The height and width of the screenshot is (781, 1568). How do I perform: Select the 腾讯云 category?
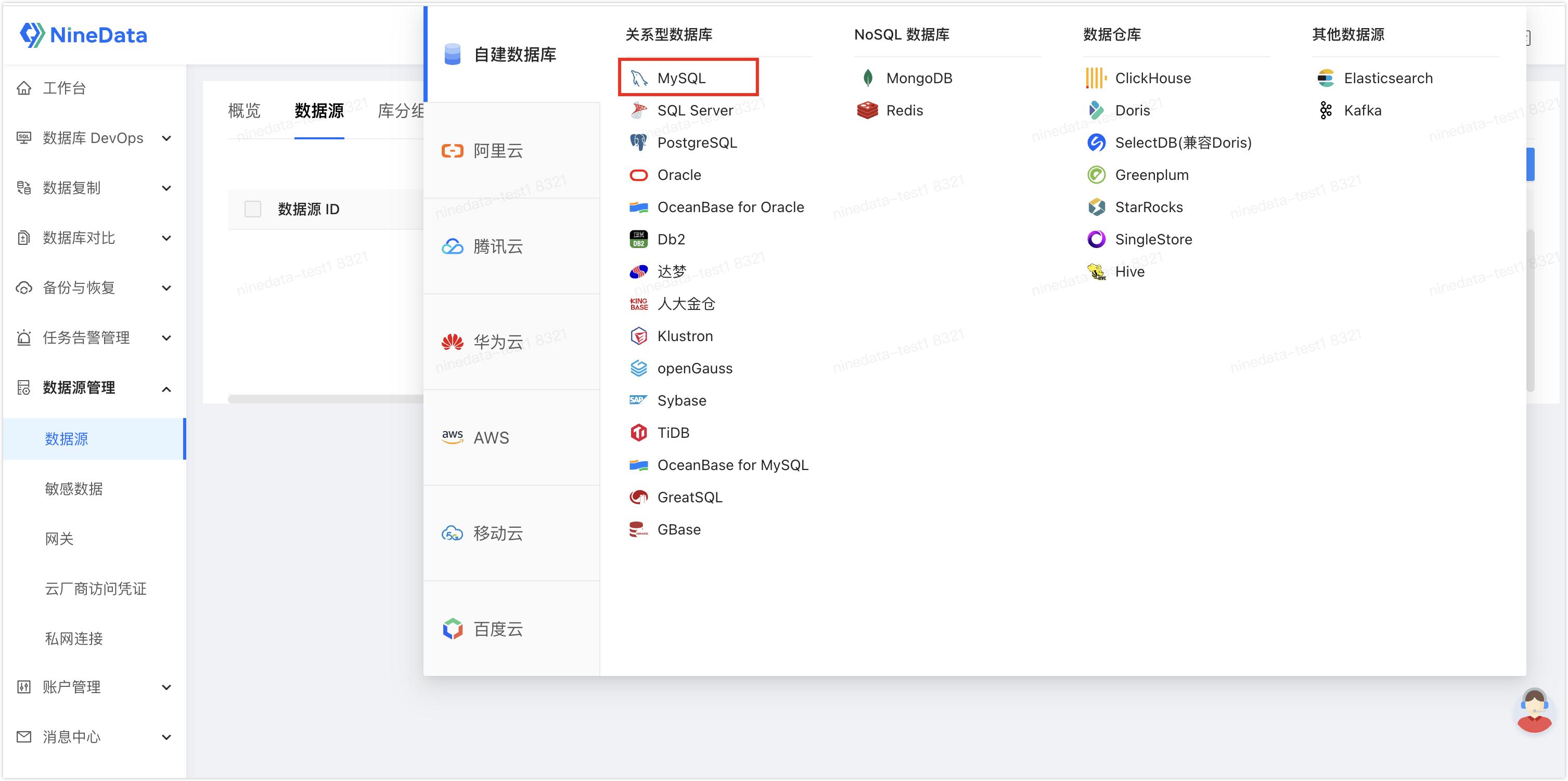tap(512, 246)
